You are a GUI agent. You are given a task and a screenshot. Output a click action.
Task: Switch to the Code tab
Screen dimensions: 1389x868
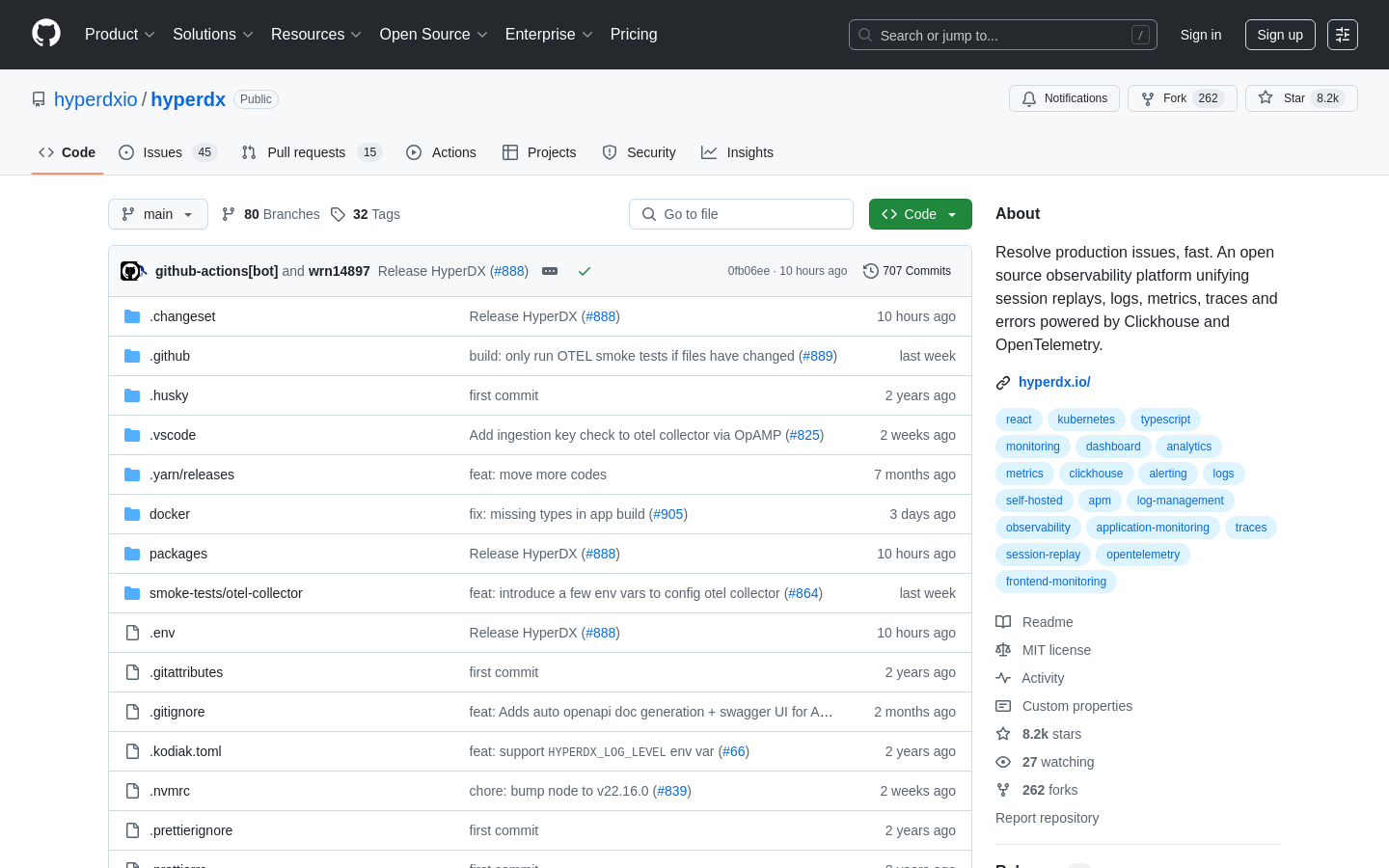pos(68,152)
